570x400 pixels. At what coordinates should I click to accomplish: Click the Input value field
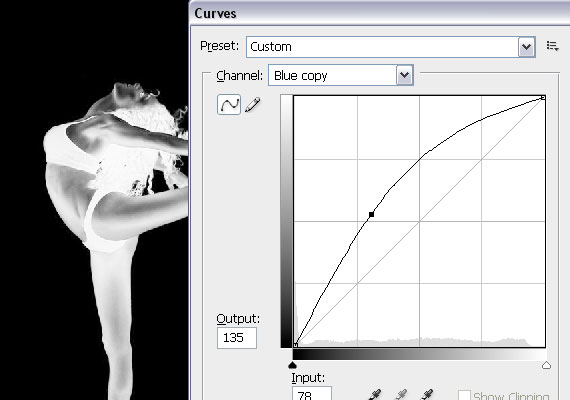coord(312,393)
